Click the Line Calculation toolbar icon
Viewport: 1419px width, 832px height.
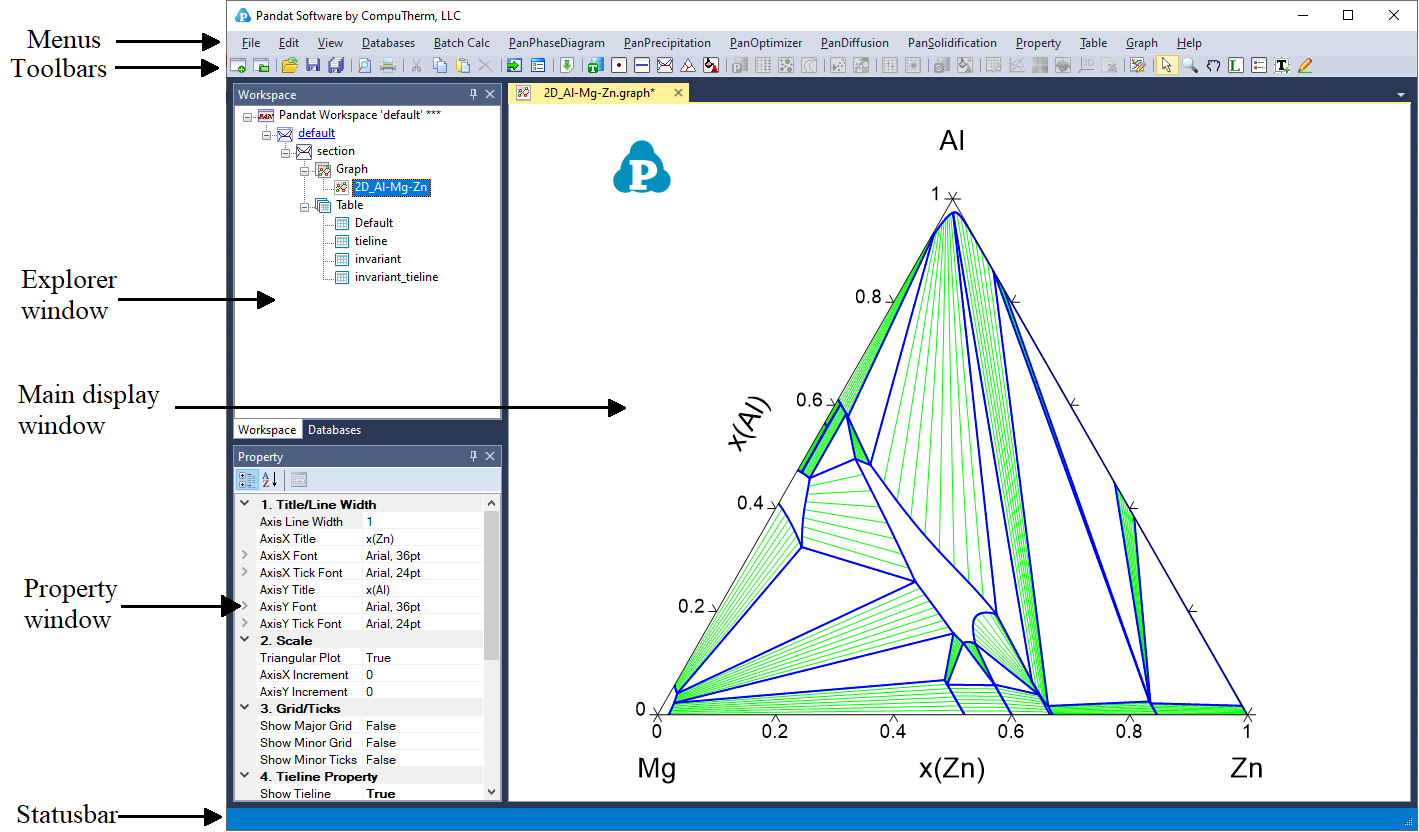tap(642, 66)
